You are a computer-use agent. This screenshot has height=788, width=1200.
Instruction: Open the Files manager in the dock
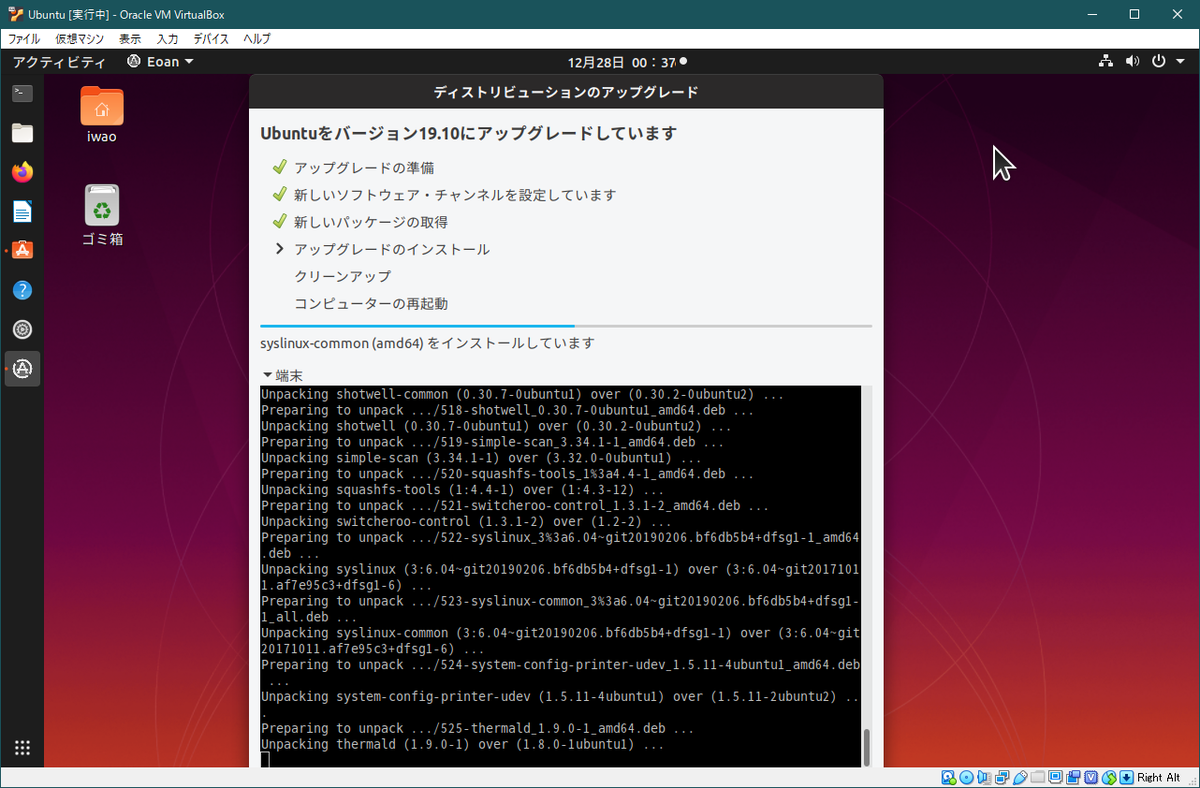tap(22, 133)
